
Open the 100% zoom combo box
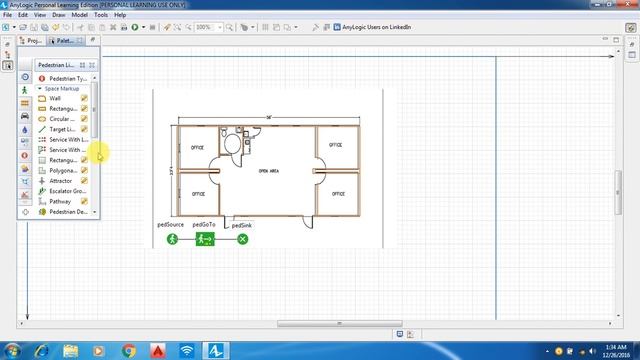(208, 27)
